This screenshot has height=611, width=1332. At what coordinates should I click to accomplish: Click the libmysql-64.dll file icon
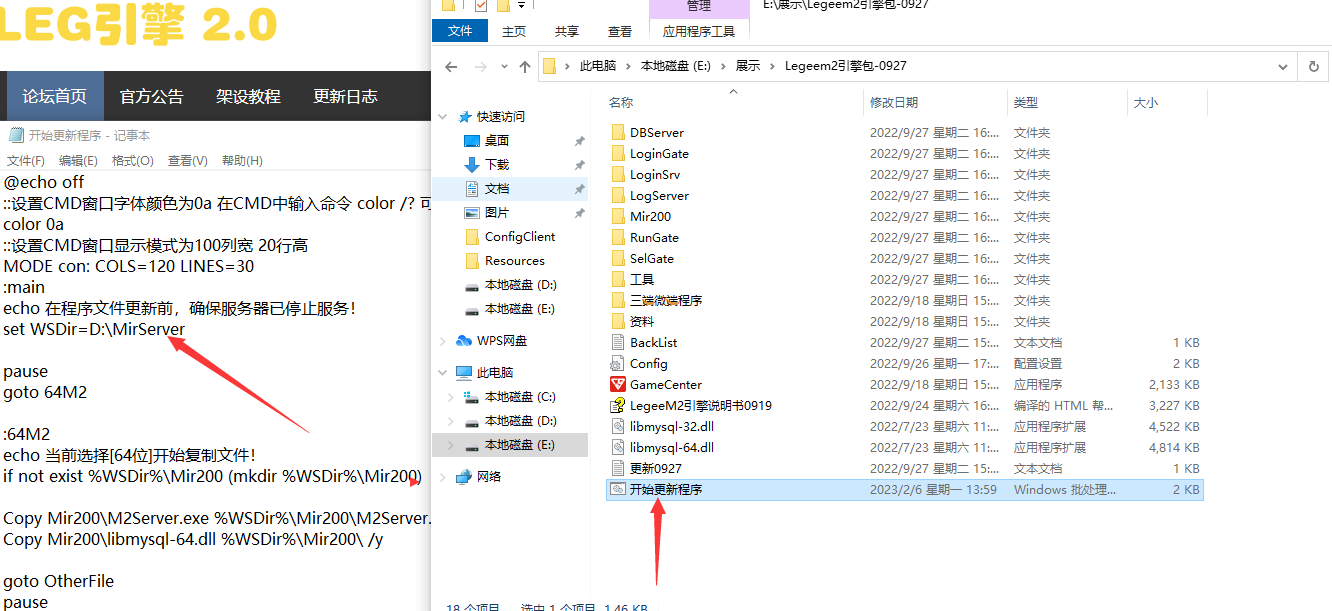tap(618, 448)
